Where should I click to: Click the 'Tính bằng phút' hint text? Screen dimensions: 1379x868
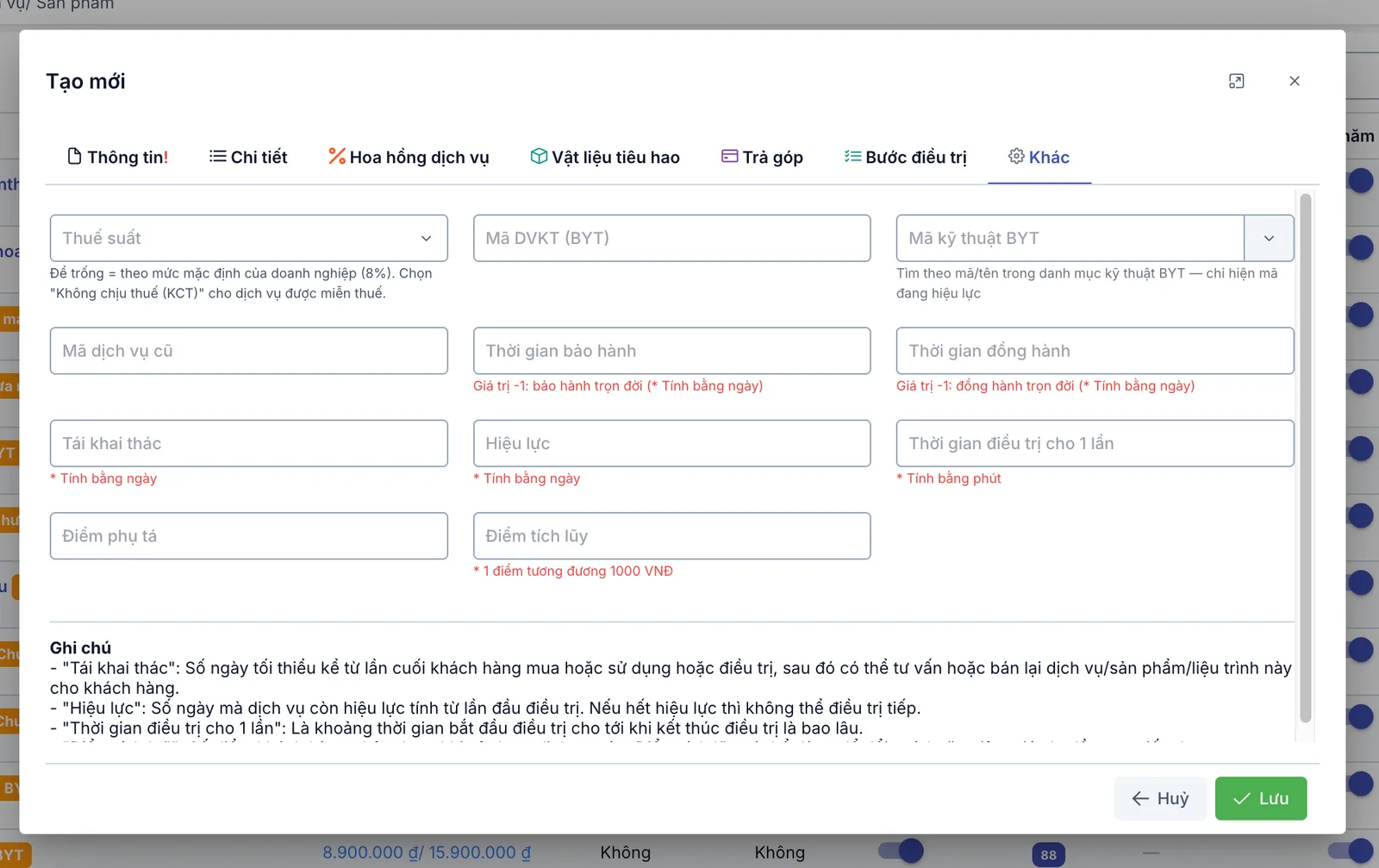coord(949,478)
